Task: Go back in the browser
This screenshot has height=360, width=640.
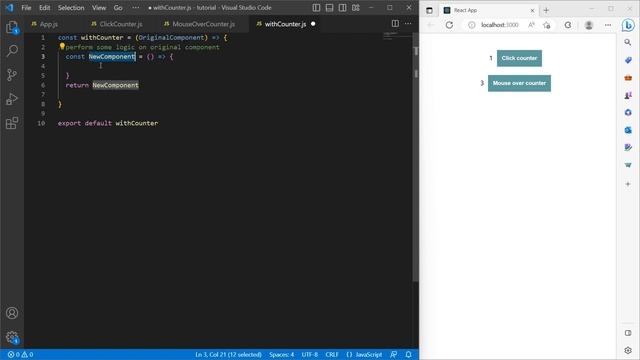Action: pos(431,25)
